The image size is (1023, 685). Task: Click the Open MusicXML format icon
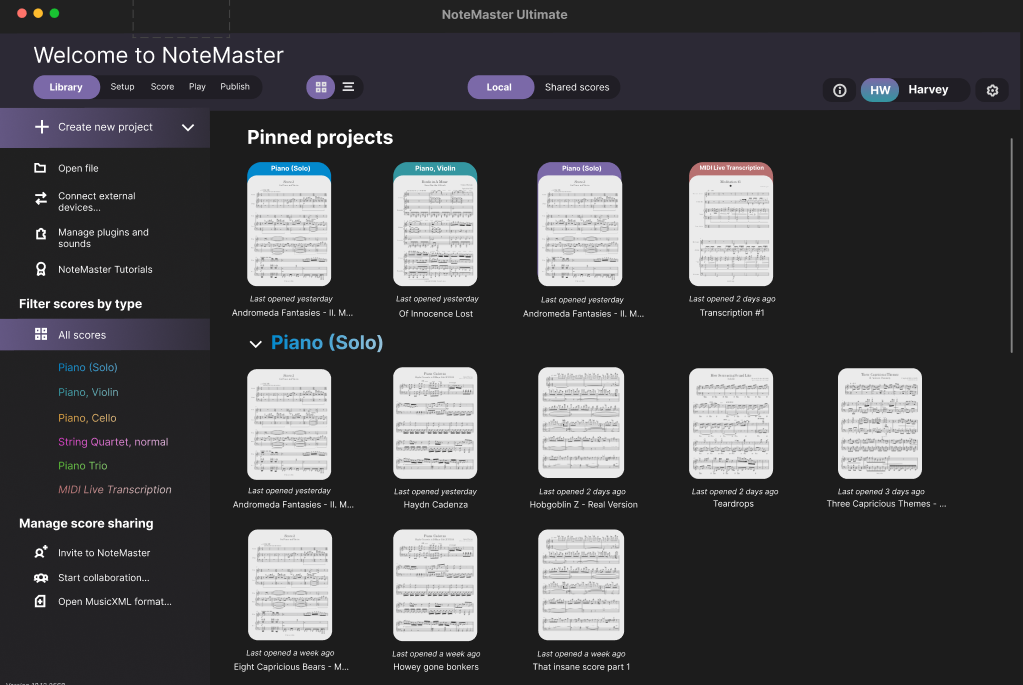coord(41,602)
